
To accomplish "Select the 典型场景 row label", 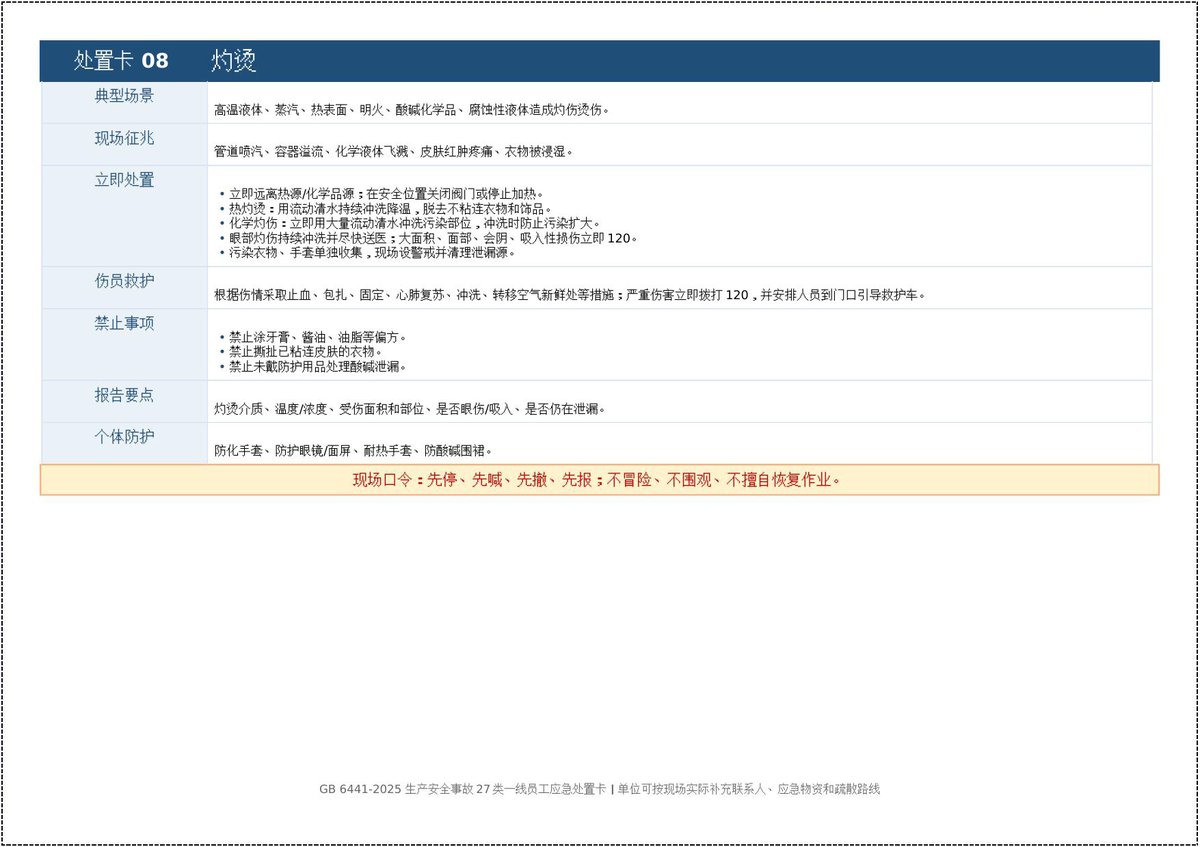I will [124, 96].
